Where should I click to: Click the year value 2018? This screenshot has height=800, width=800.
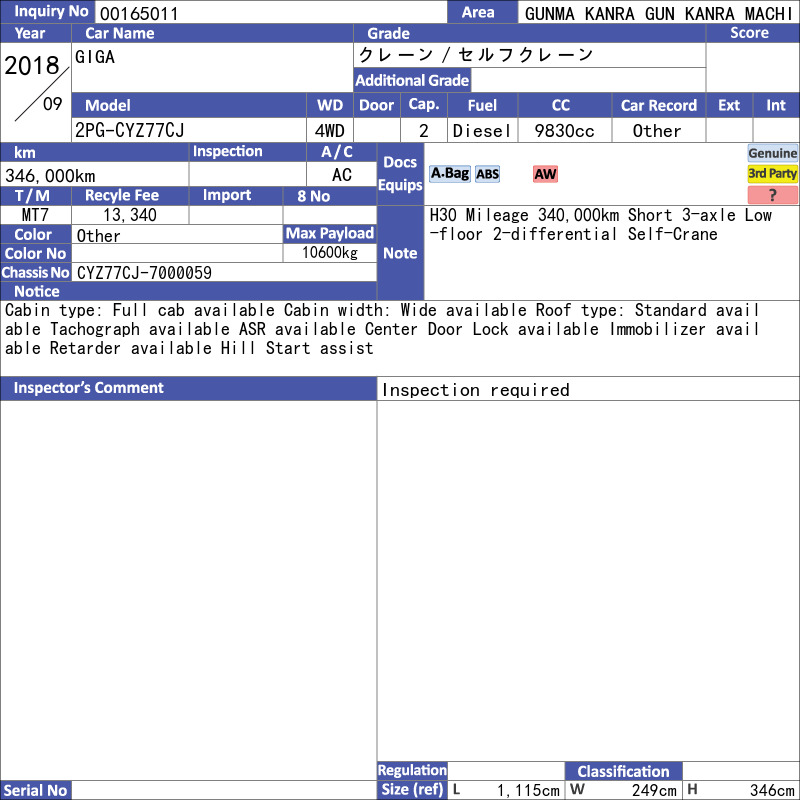point(32,65)
